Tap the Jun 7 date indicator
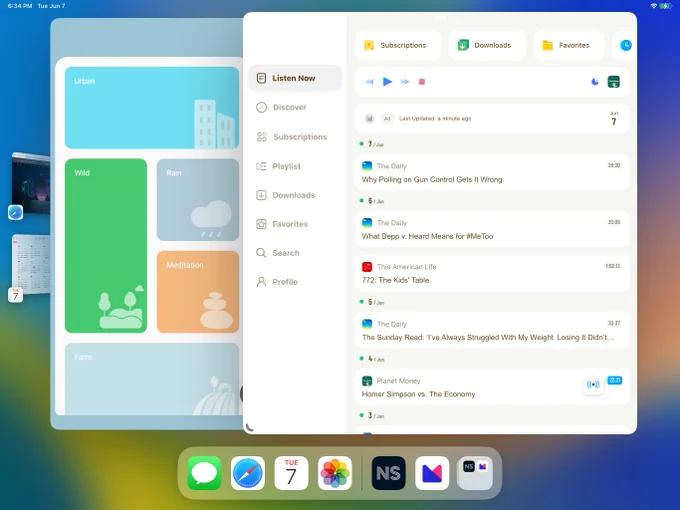 tap(614, 118)
